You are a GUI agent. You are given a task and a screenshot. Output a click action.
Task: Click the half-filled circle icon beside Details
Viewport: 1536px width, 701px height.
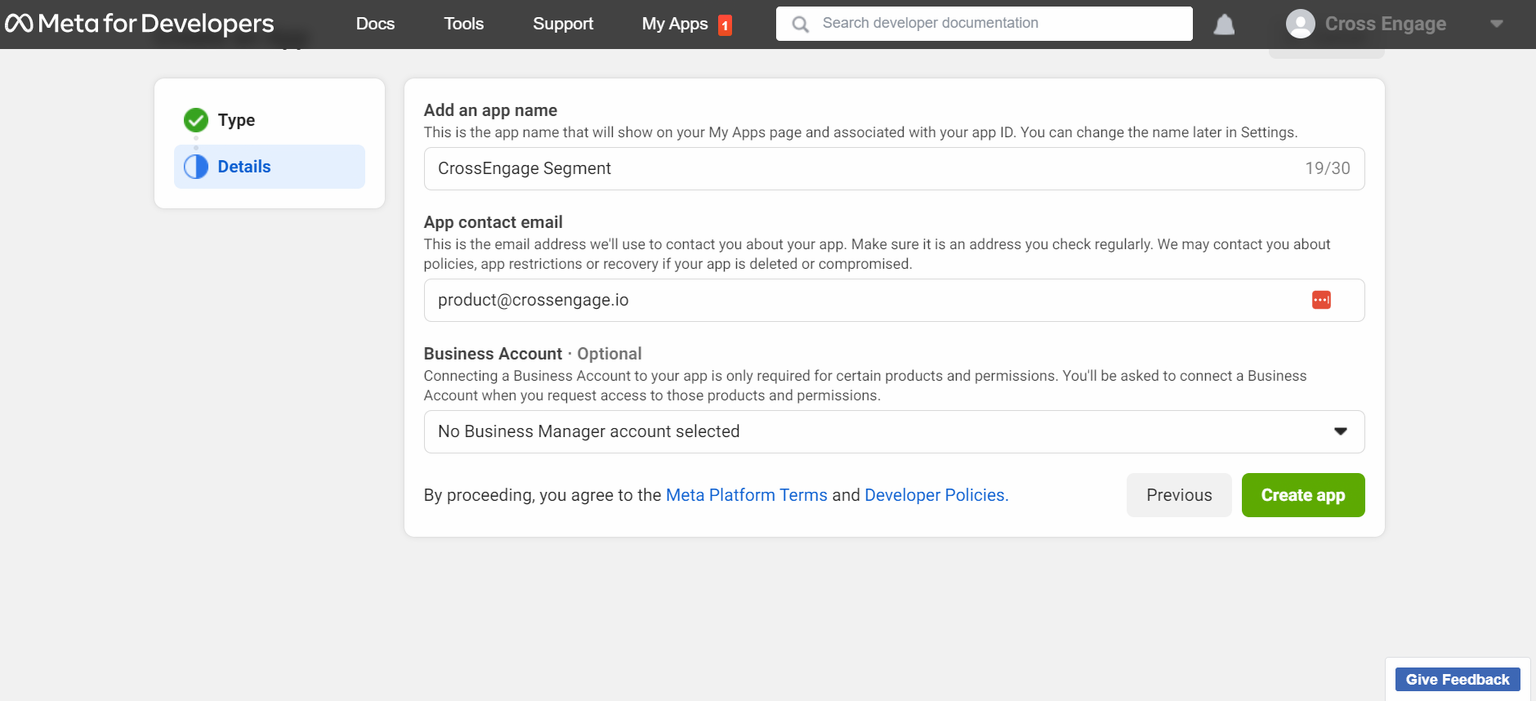tap(196, 167)
